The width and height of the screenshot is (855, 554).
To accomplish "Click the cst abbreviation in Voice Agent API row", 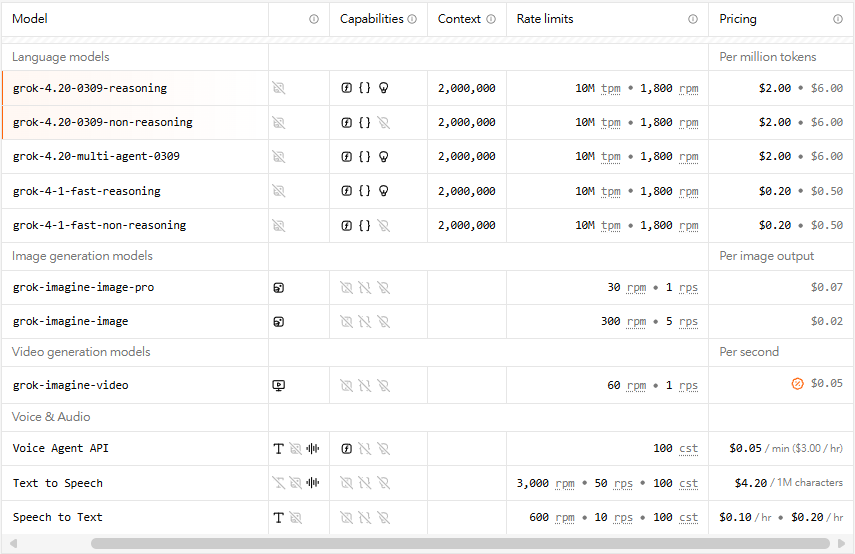I will [x=688, y=449].
